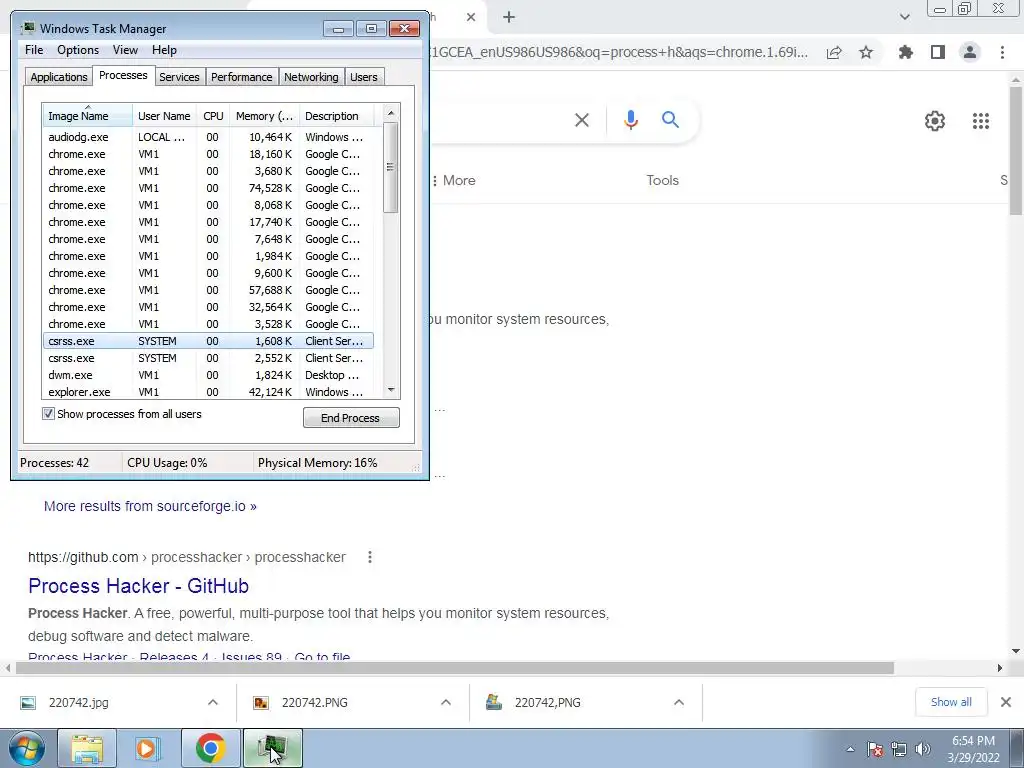The height and width of the screenshot is (768, 1024).
Task: Open Google quick settings gear
Action: pos(935,121)
